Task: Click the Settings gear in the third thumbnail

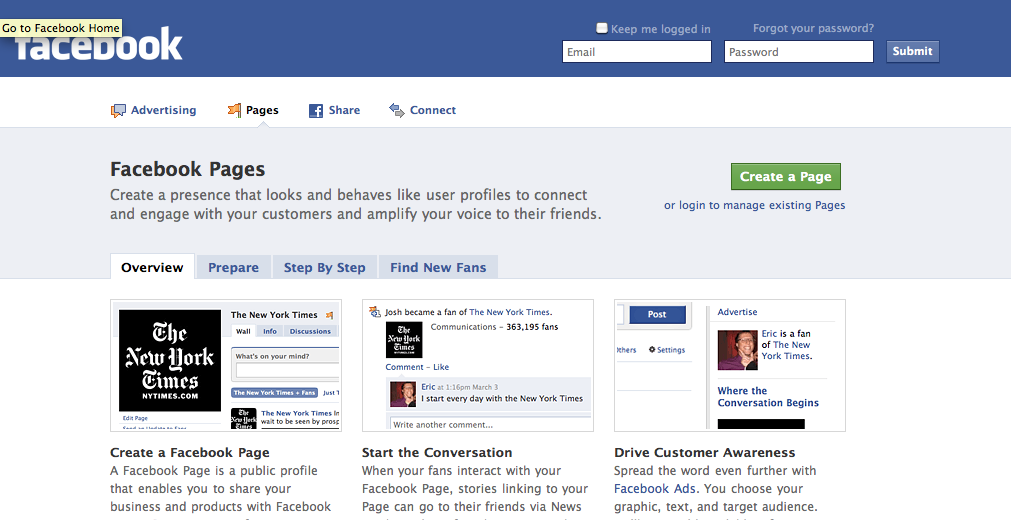Action: tap(652, 350)
